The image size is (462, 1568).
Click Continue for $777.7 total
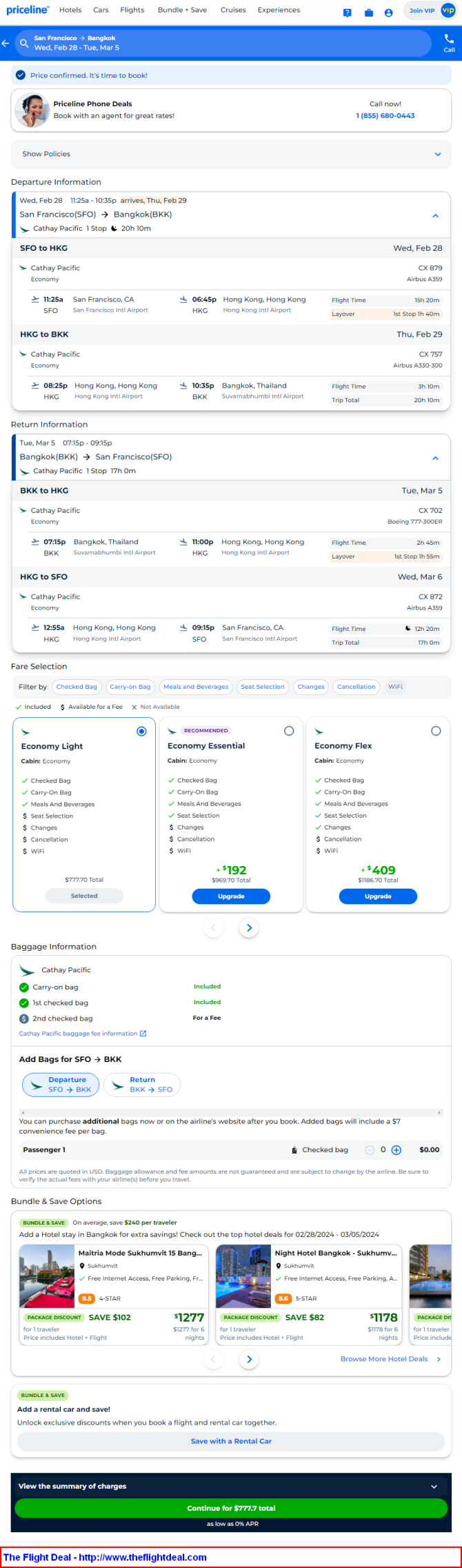[231, 1508]
